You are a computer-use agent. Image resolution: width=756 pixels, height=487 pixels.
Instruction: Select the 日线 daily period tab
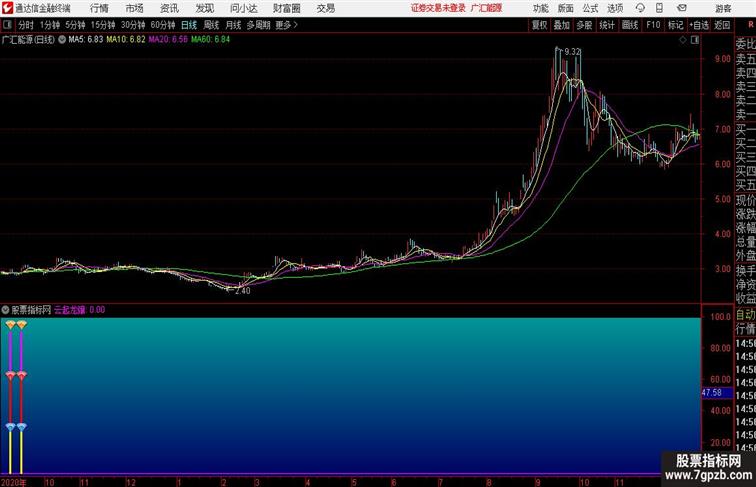(x=189, y=25)
